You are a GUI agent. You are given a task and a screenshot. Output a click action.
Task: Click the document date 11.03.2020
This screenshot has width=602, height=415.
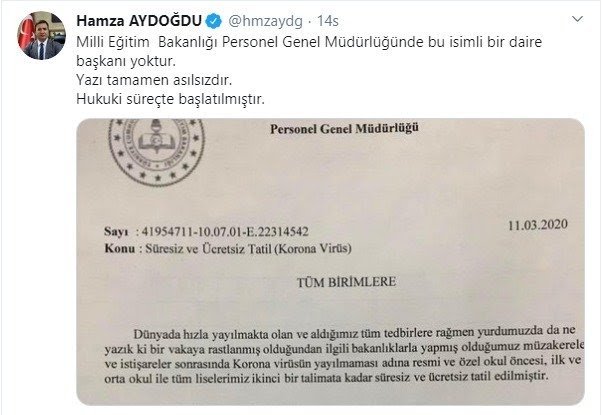[538, 225]
